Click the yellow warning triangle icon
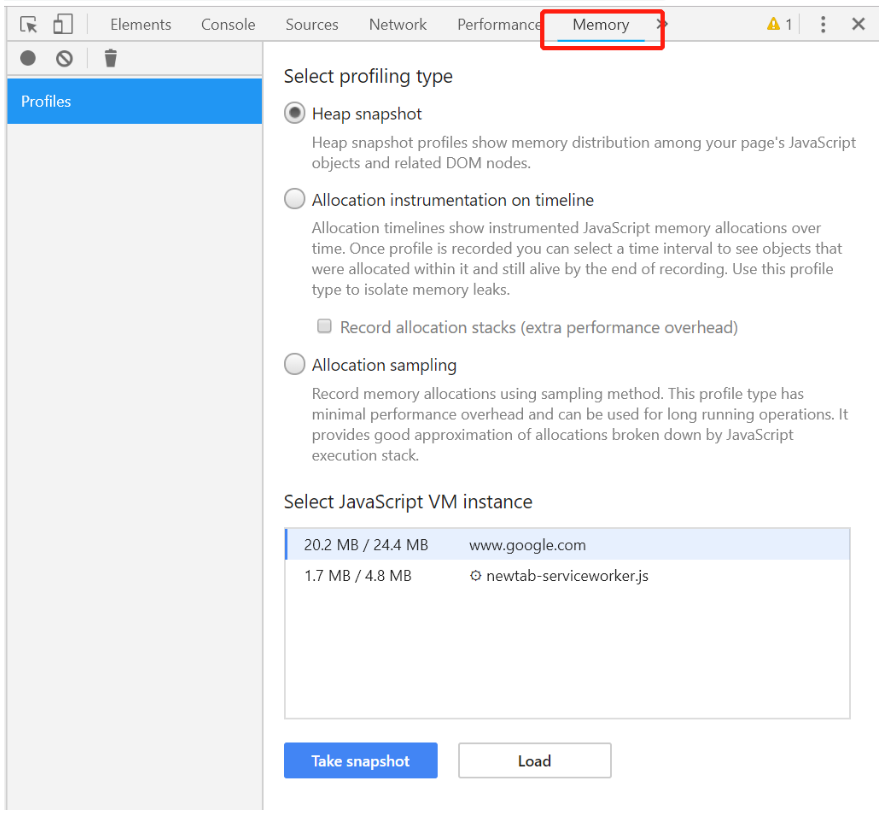The image size is (881, 814). [x=774, y=24]
